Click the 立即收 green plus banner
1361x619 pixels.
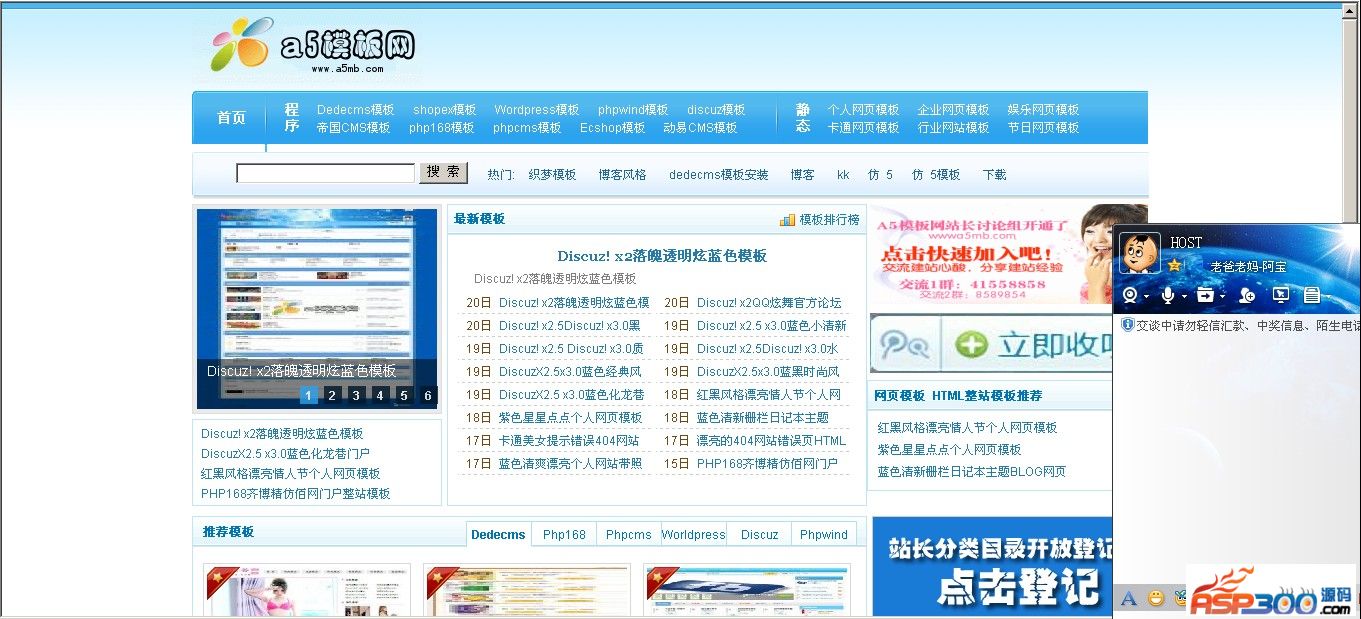pos(990,344)
